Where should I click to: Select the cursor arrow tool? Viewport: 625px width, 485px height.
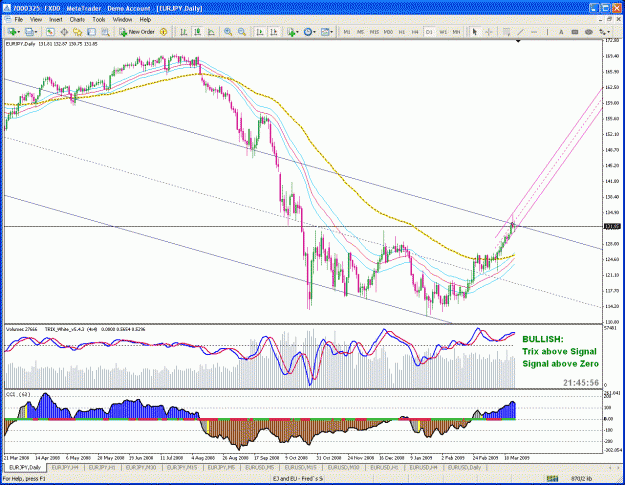(x=474, y=32)
